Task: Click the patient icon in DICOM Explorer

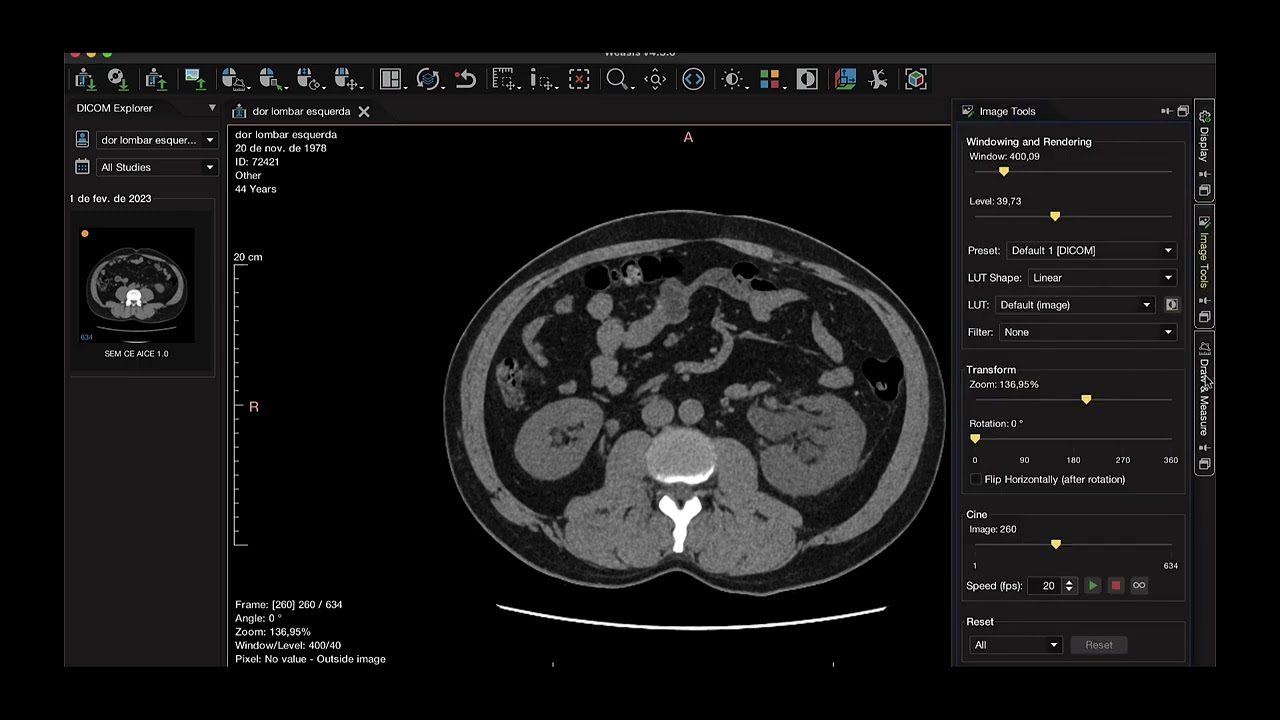Action: pyautogui.click(x=82, y=140)
